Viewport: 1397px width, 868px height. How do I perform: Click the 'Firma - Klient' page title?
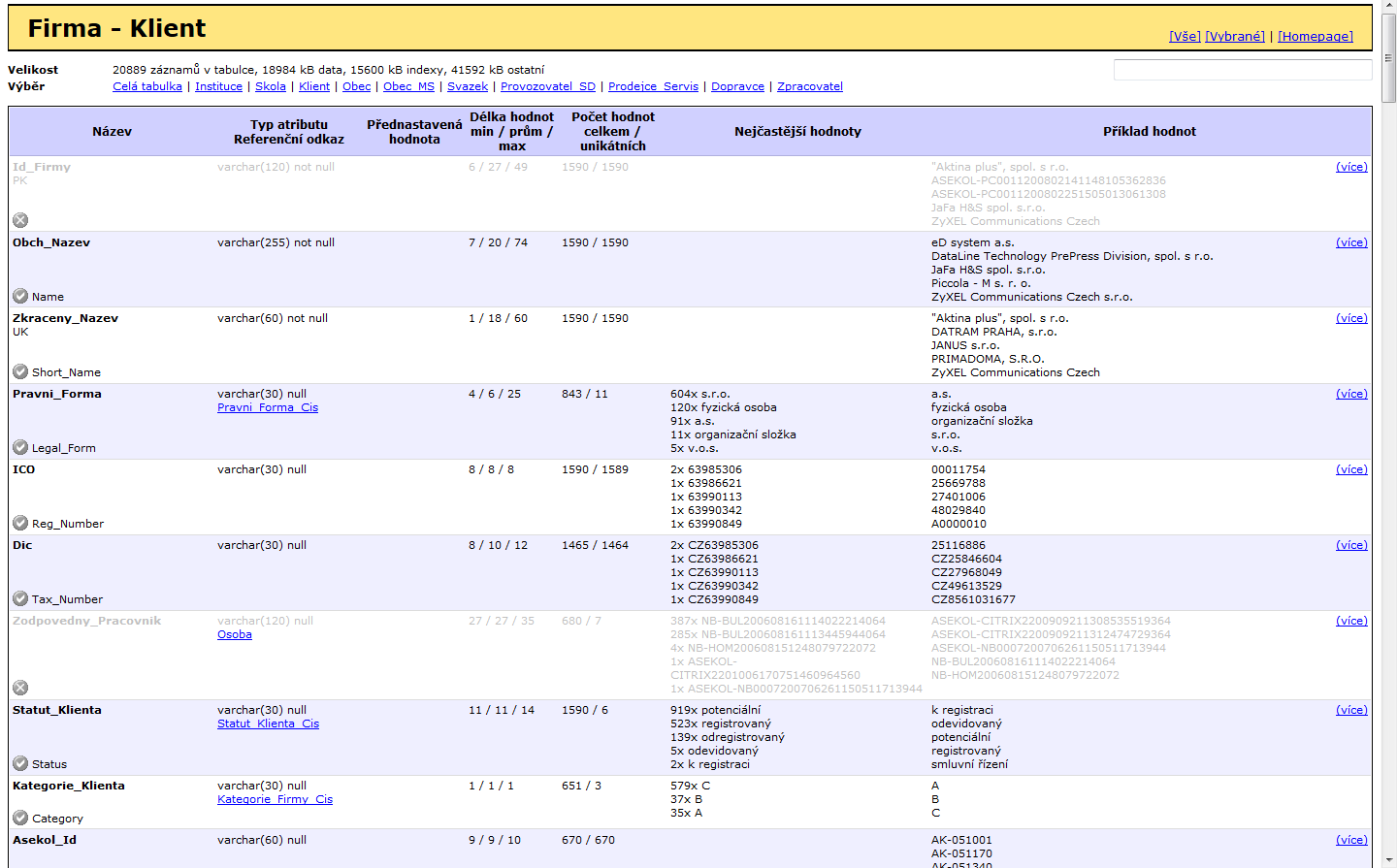116,28
